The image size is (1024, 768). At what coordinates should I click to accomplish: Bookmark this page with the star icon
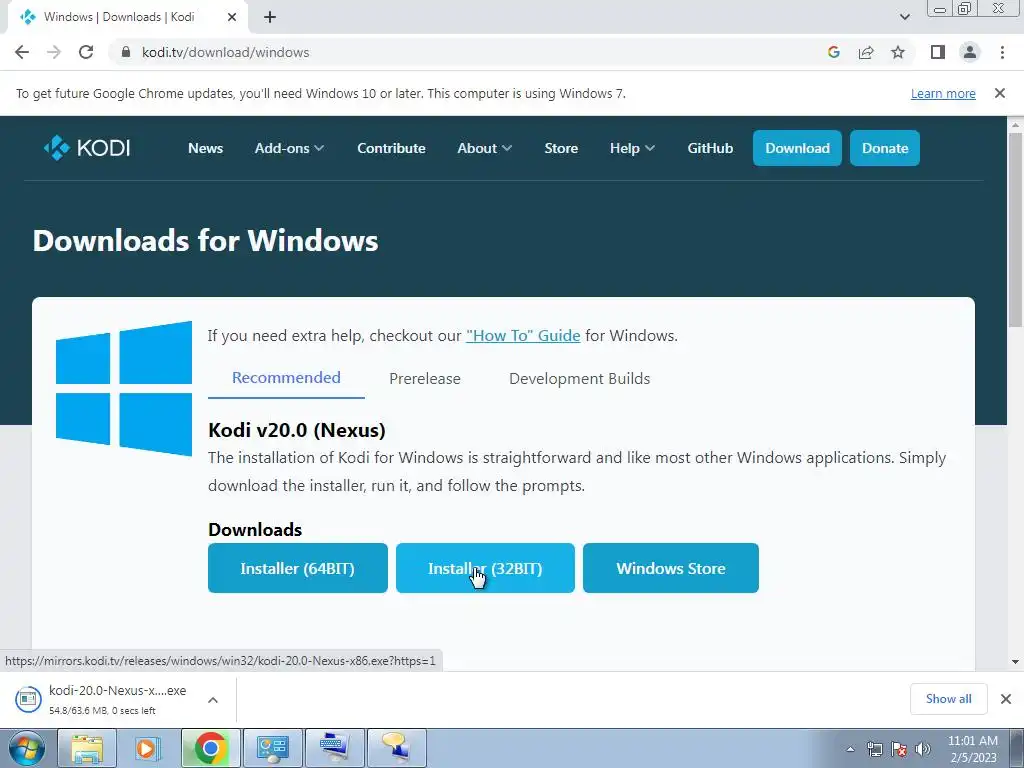[898, 52]
